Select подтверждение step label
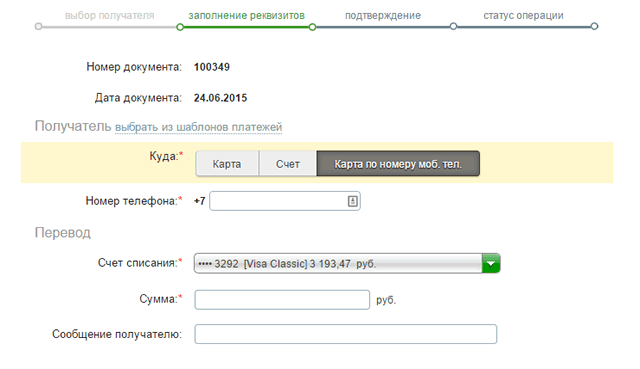The height and width of the screenshot is (369, 640). click(383, 16)
